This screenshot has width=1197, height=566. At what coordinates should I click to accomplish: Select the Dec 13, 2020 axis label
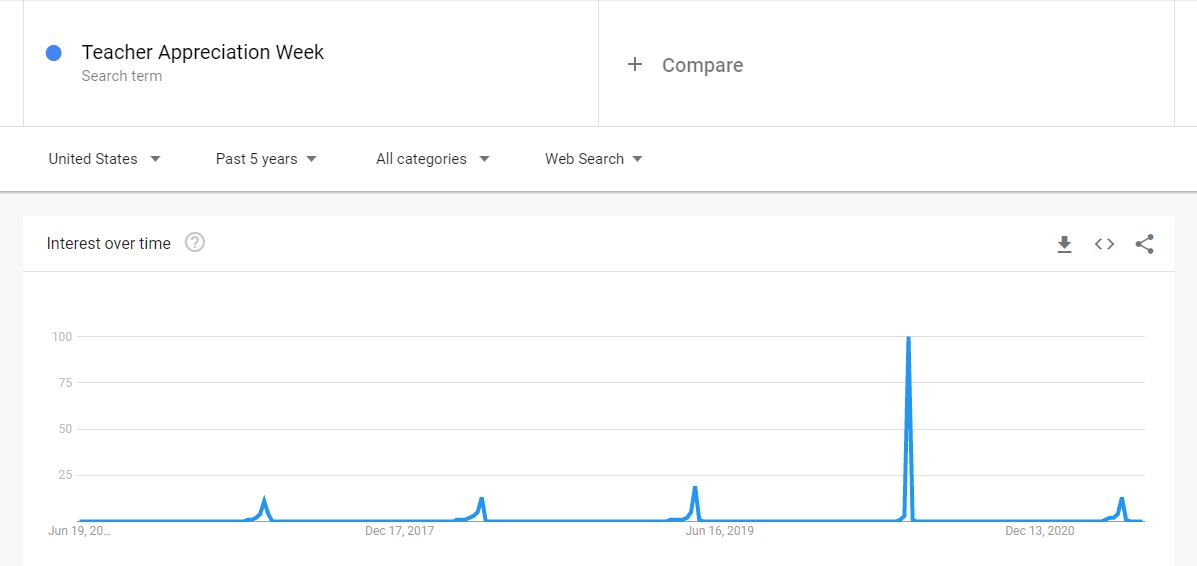1040,531
